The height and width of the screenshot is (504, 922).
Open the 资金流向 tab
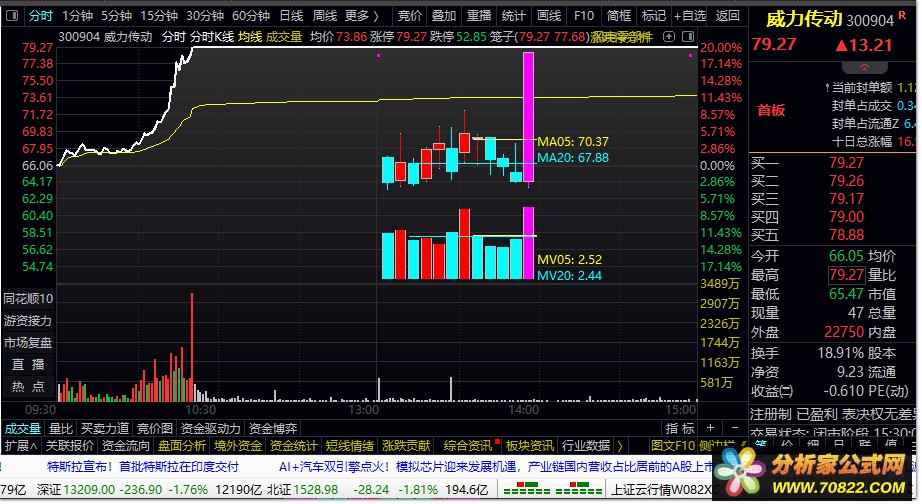click(x=126, y=446)
